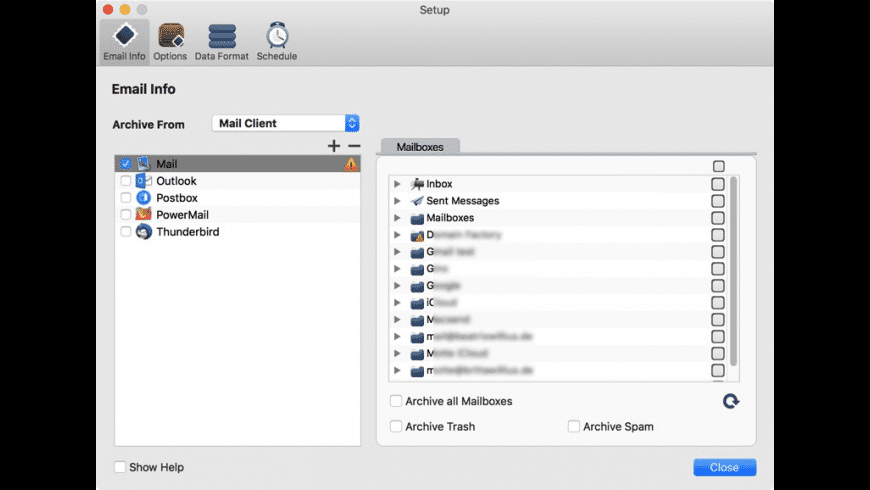Click the warning icon on the Mail row
The height and width of the screenshot is (490, 870).
click(x=350, y=164)
